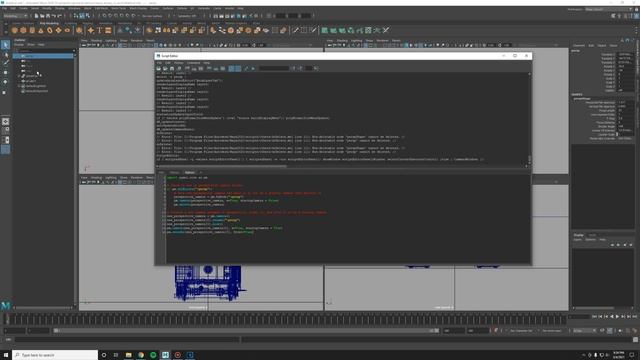Add a new tab in Script Editor
This screenshot has height=360, width=640.
point(200,173)
